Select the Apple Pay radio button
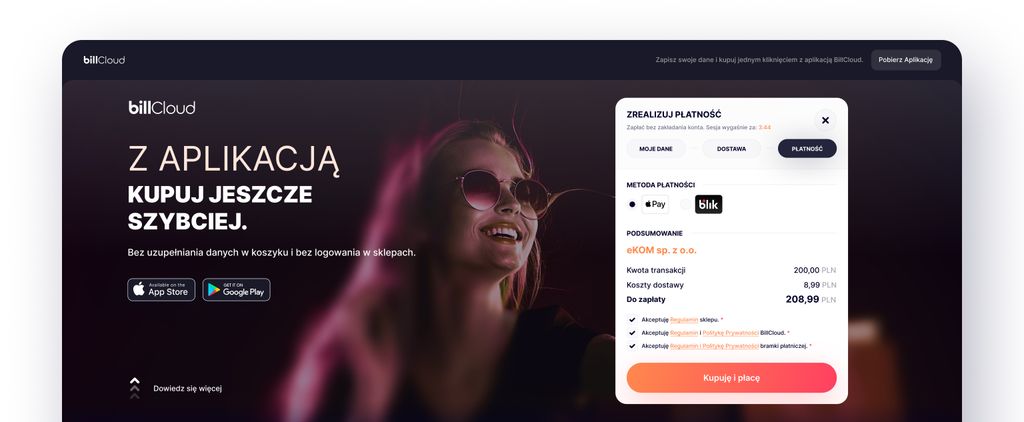The image size is (1024, 422). coord(632,204)
